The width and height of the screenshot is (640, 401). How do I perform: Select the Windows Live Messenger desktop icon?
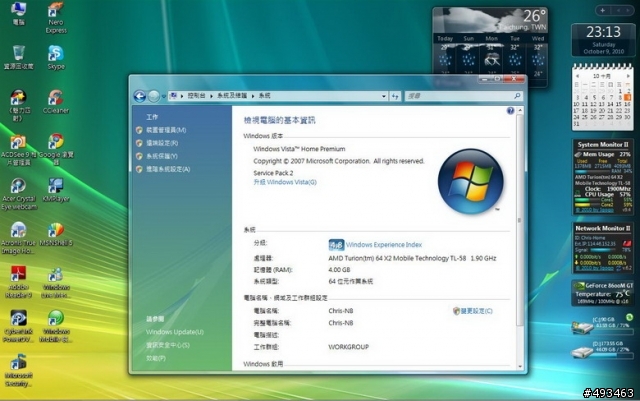(56, 282)
